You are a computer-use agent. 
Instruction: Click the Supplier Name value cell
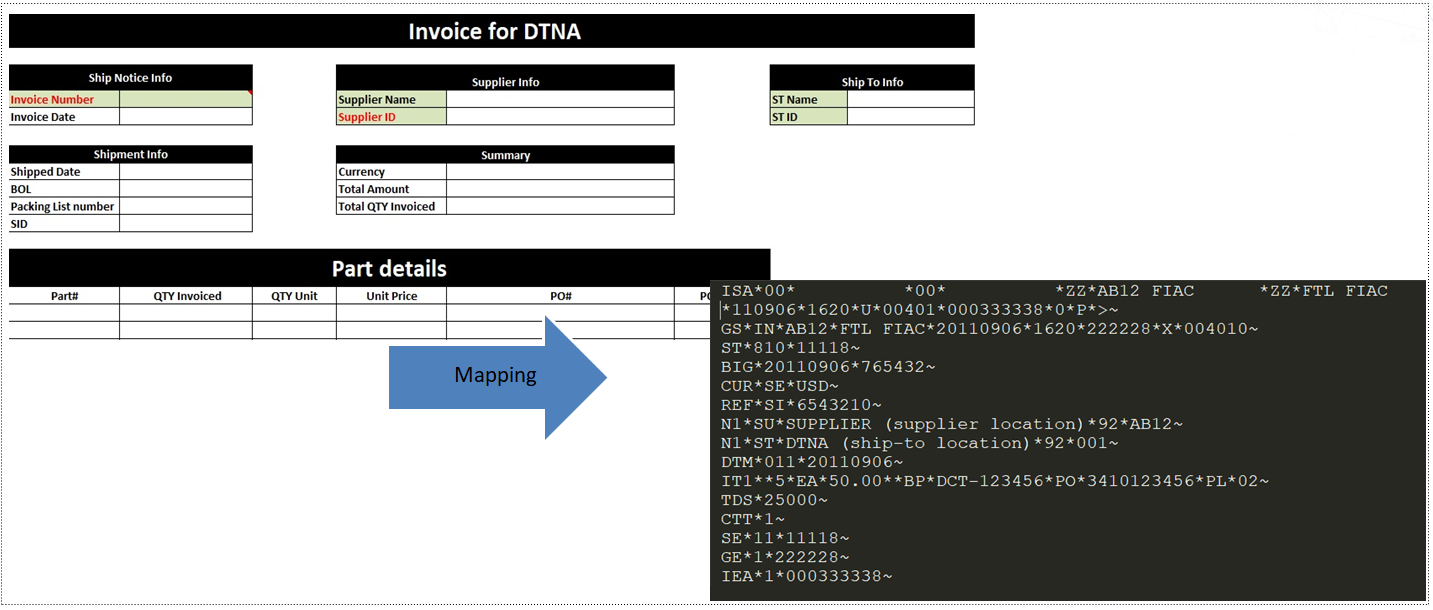(560, 99)
